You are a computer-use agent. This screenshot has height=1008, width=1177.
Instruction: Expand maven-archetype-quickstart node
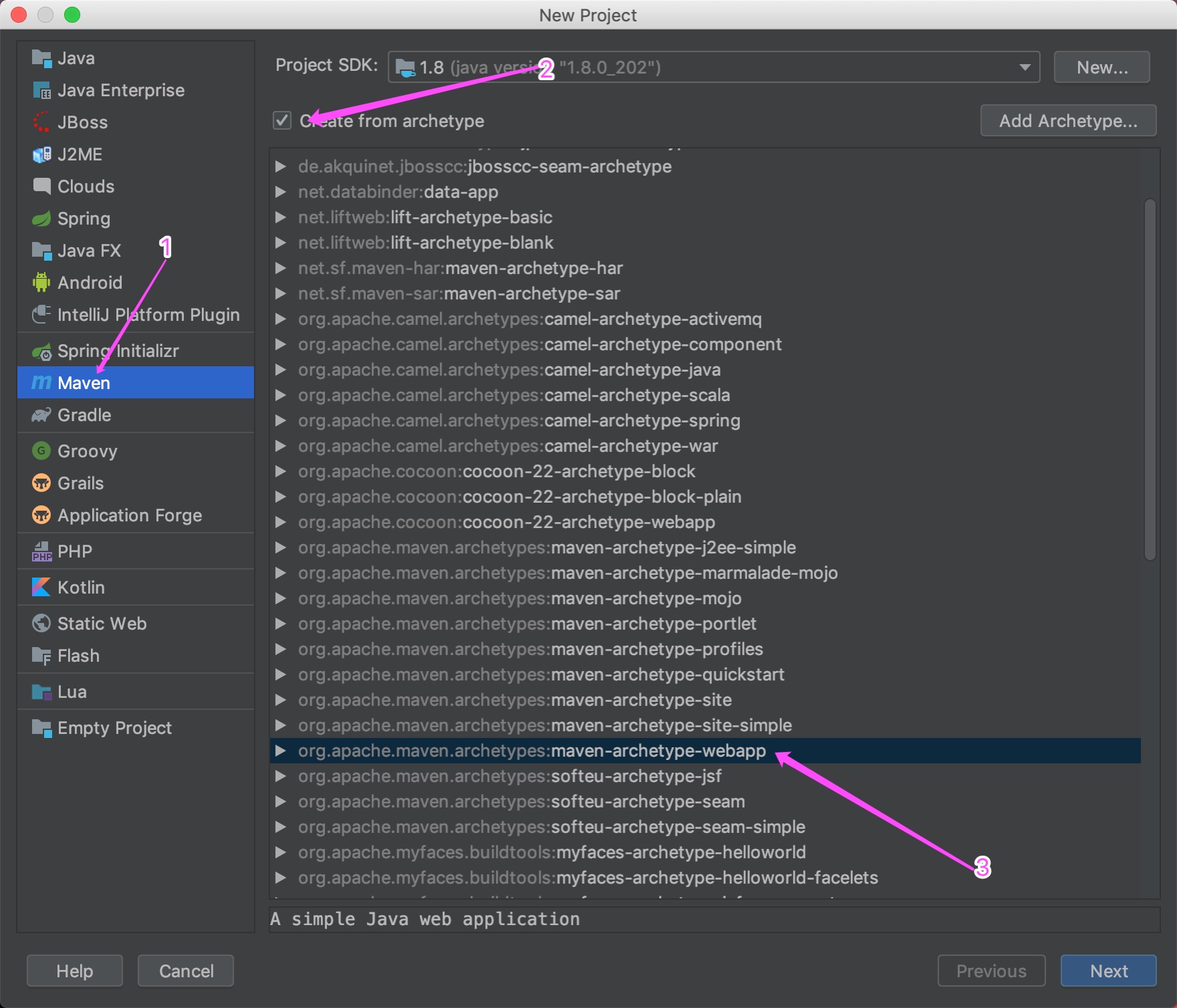click(x=281, y=674)
